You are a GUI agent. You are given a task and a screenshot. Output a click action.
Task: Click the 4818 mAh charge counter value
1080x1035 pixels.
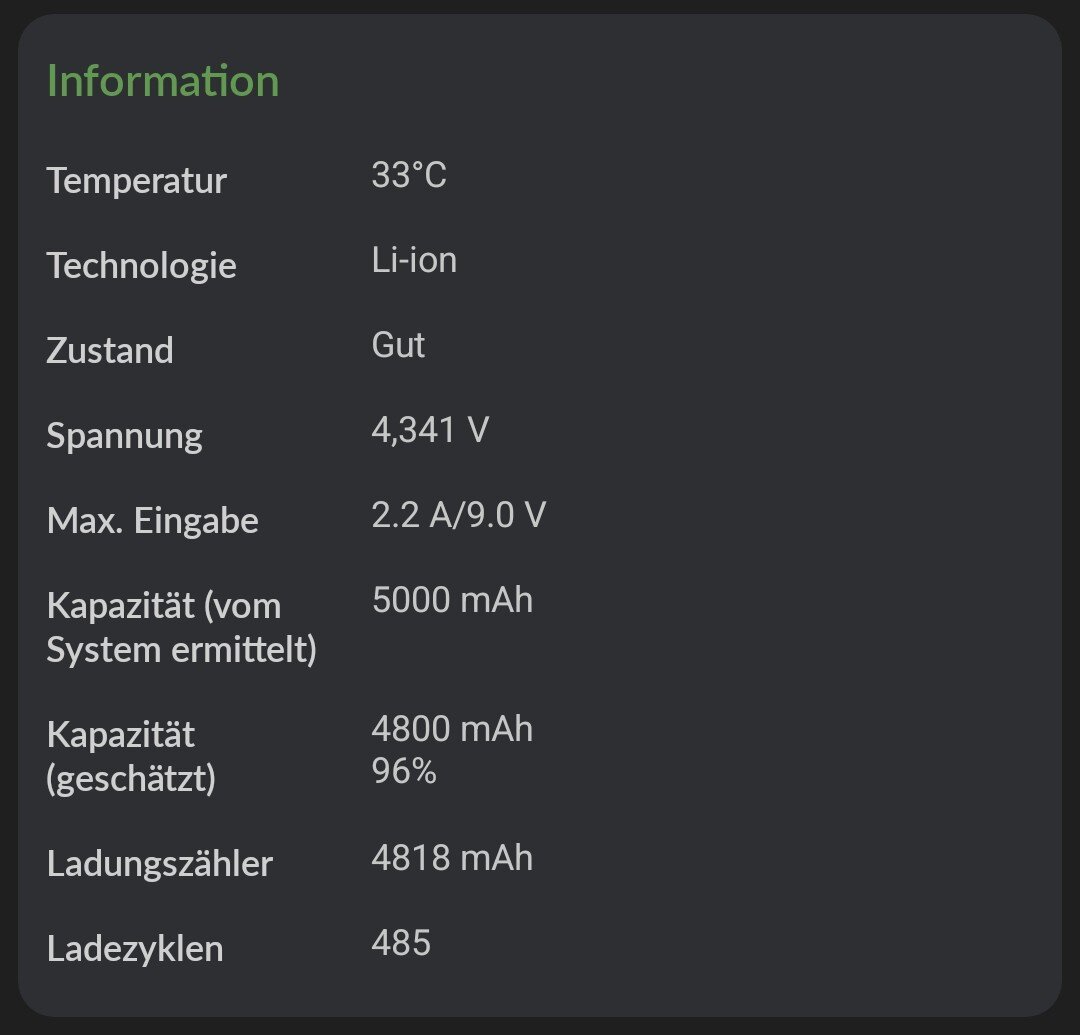452,858
